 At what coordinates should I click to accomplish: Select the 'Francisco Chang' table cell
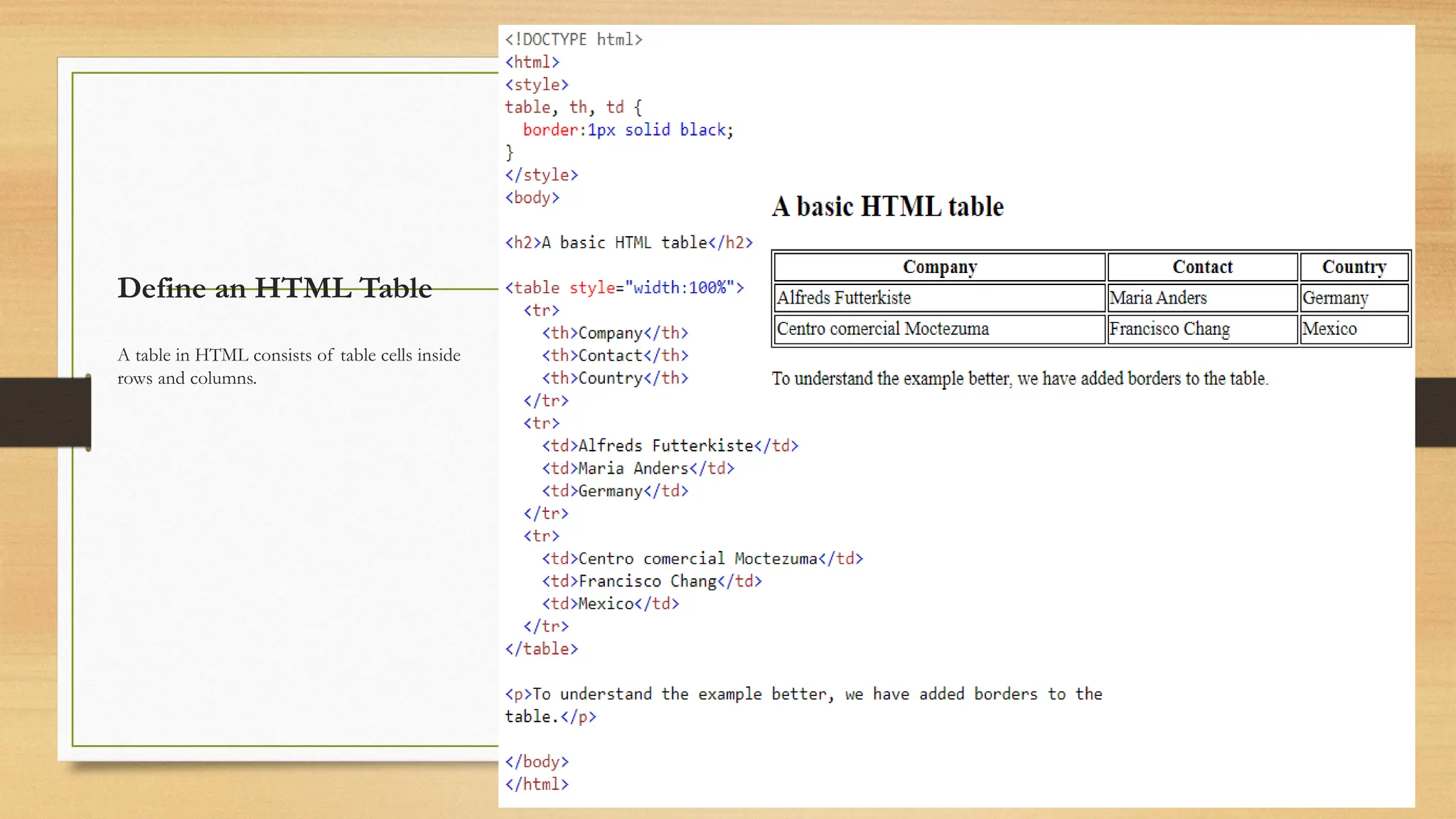click(1202, 329)
